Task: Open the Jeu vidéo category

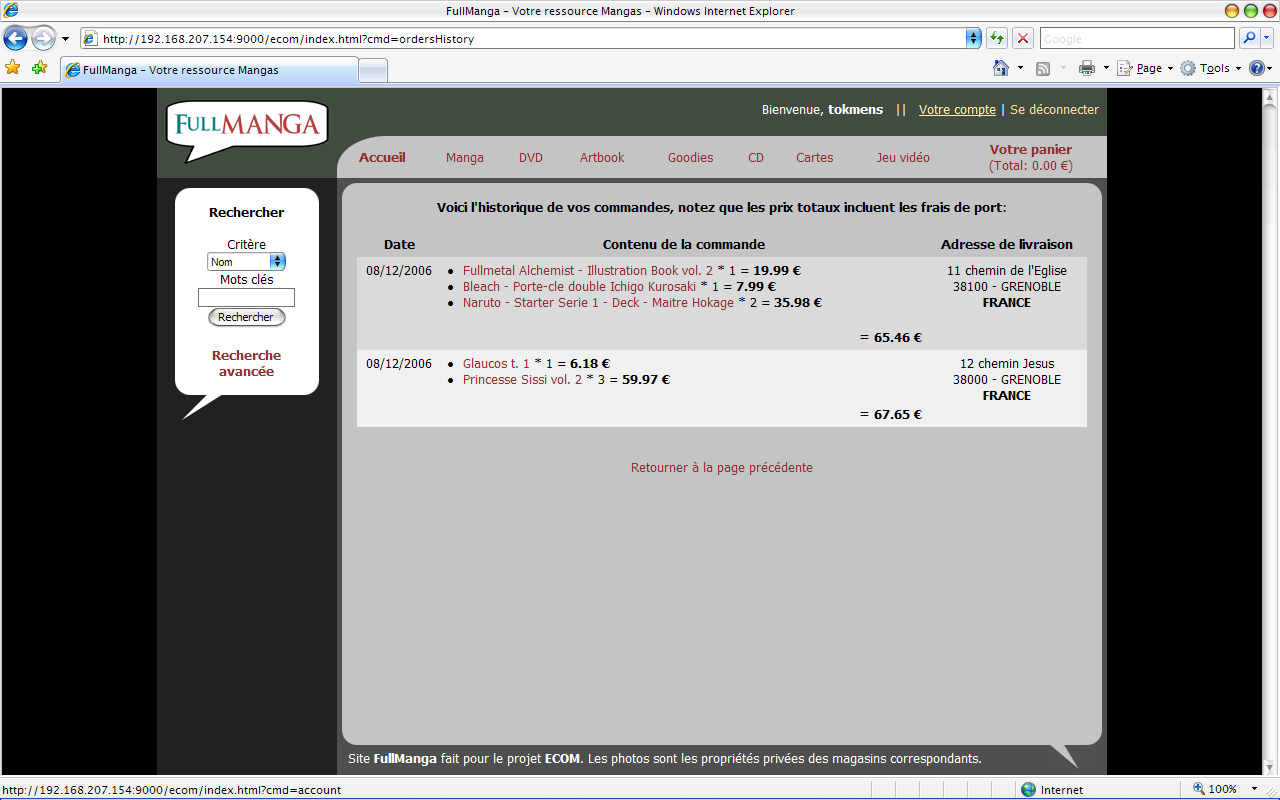Action: (903, 157)
